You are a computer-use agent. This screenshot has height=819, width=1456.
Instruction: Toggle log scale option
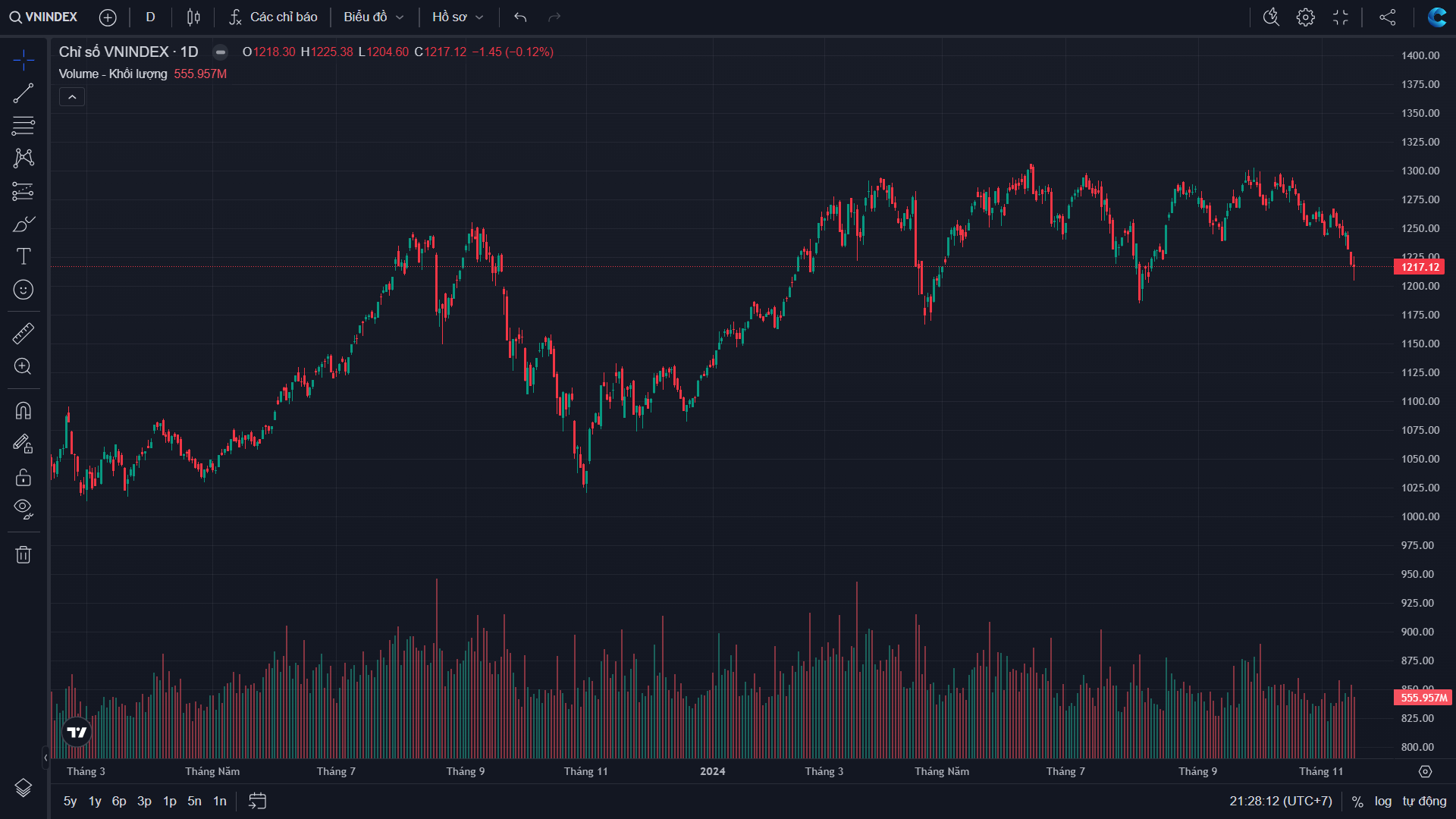click(1383, 802)
